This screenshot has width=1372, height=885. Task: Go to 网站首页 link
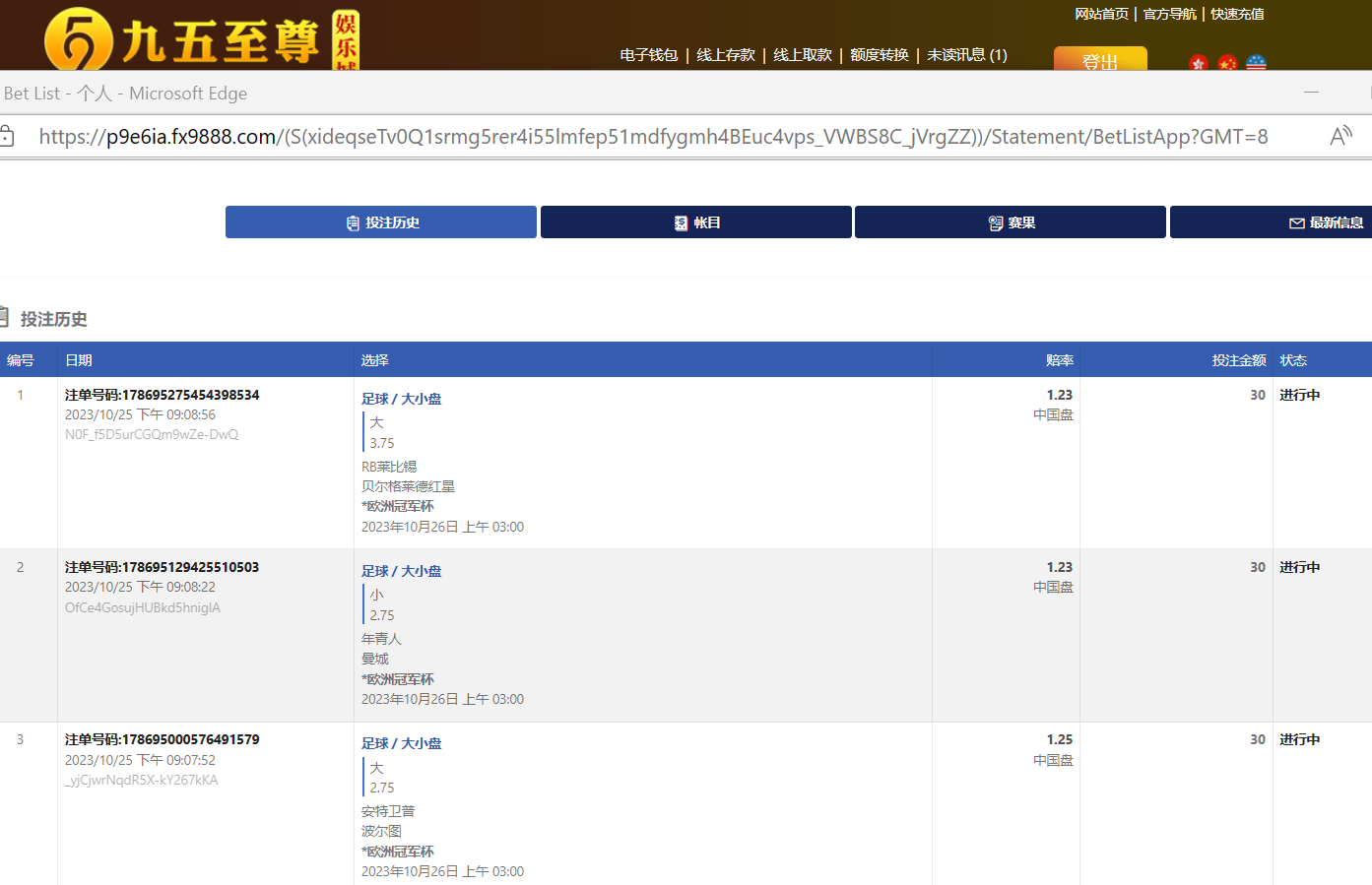point(1101,14)
